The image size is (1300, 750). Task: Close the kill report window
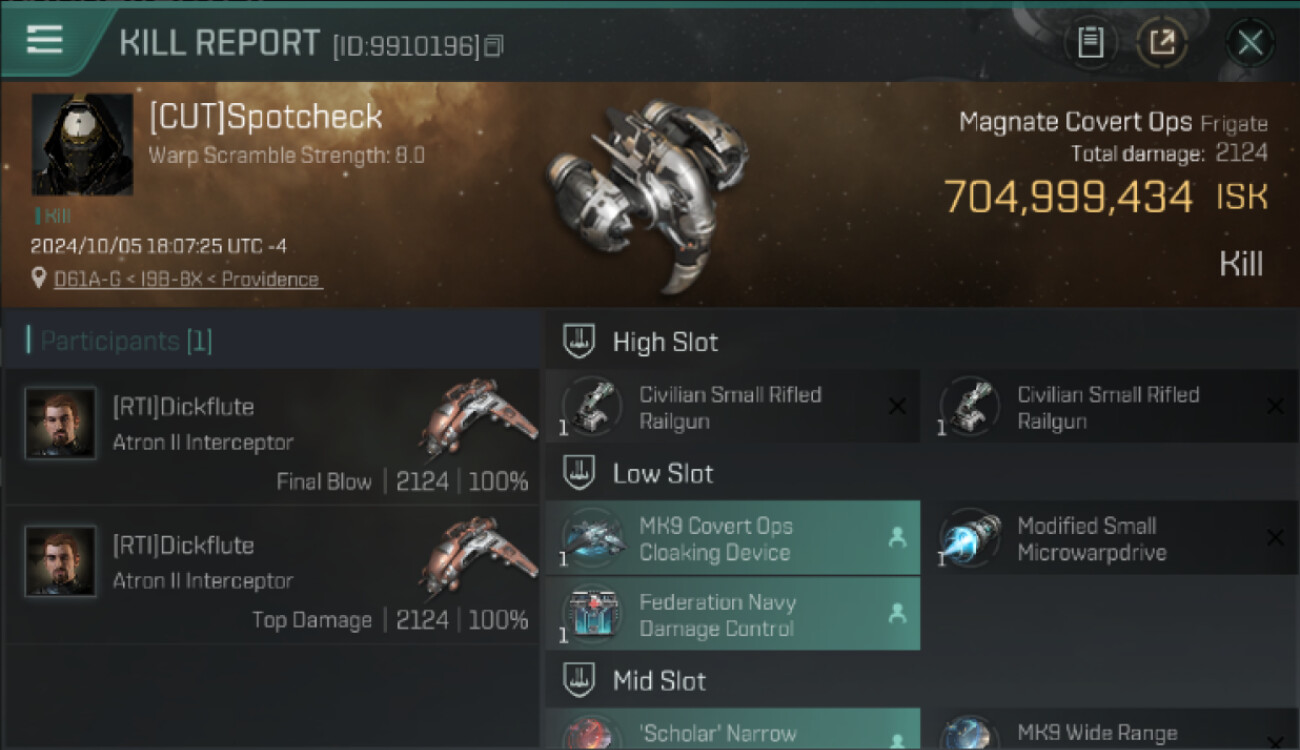coord(1250,43)
